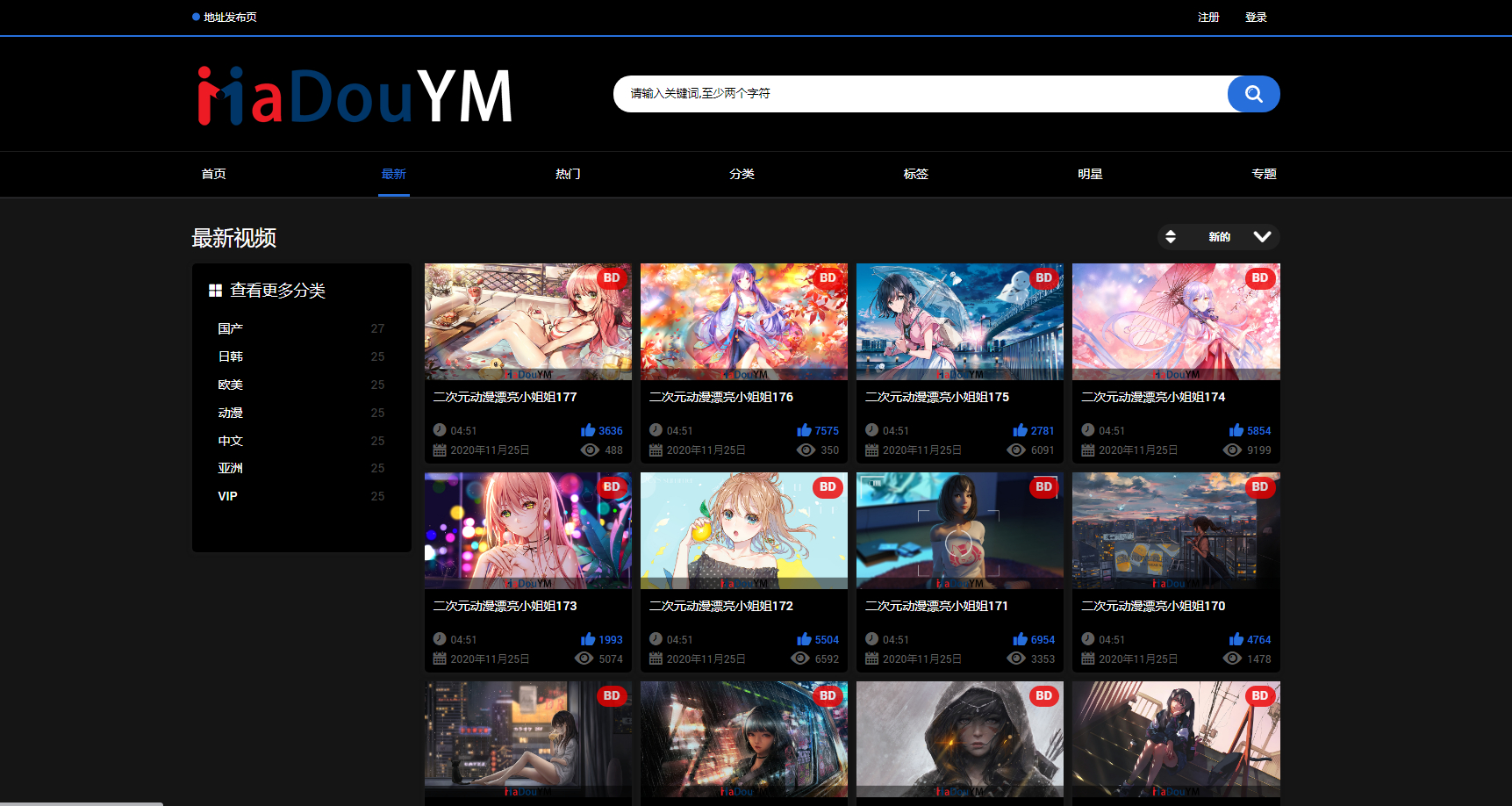Click the 注册 link
1512x806 pixels.
tap(1208, 16)
